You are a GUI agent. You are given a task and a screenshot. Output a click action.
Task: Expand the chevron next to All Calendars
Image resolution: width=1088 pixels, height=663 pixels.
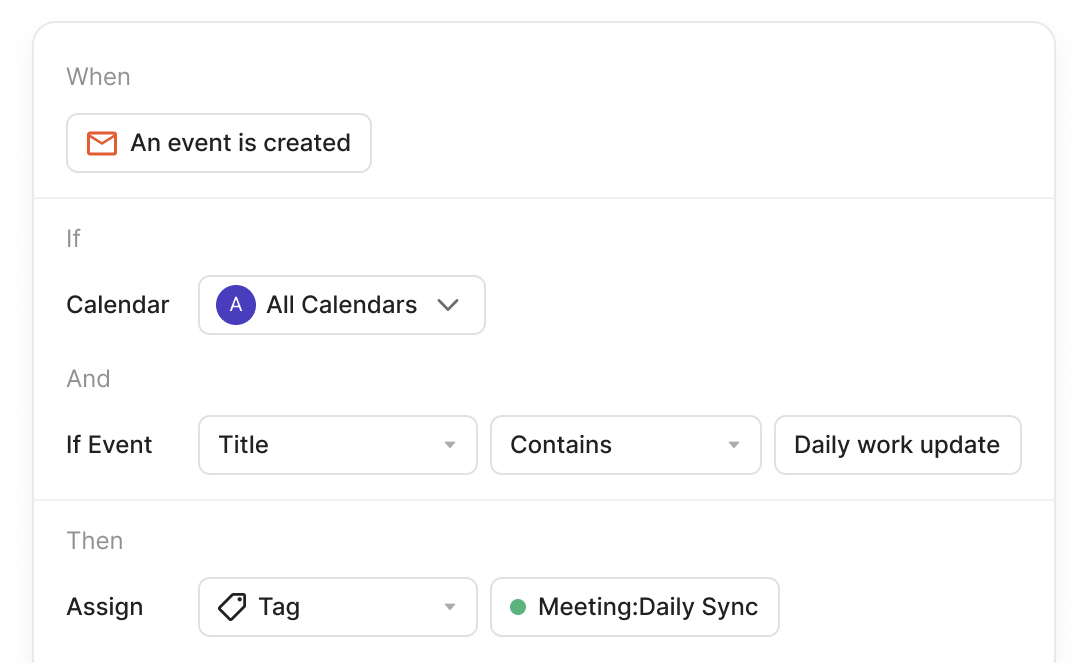(448, 305)
